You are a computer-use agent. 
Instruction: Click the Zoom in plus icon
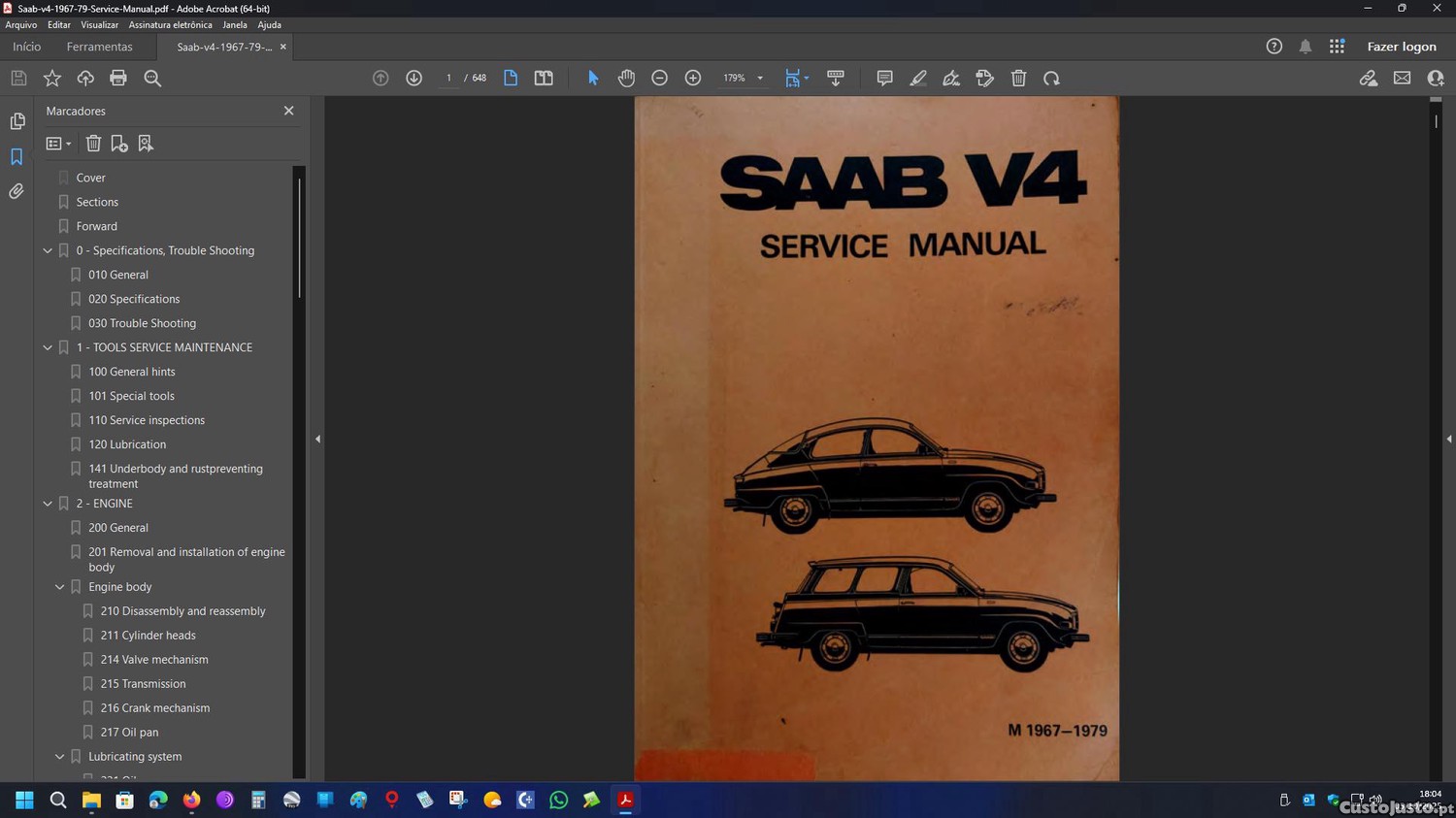click(x=693, y=78)
